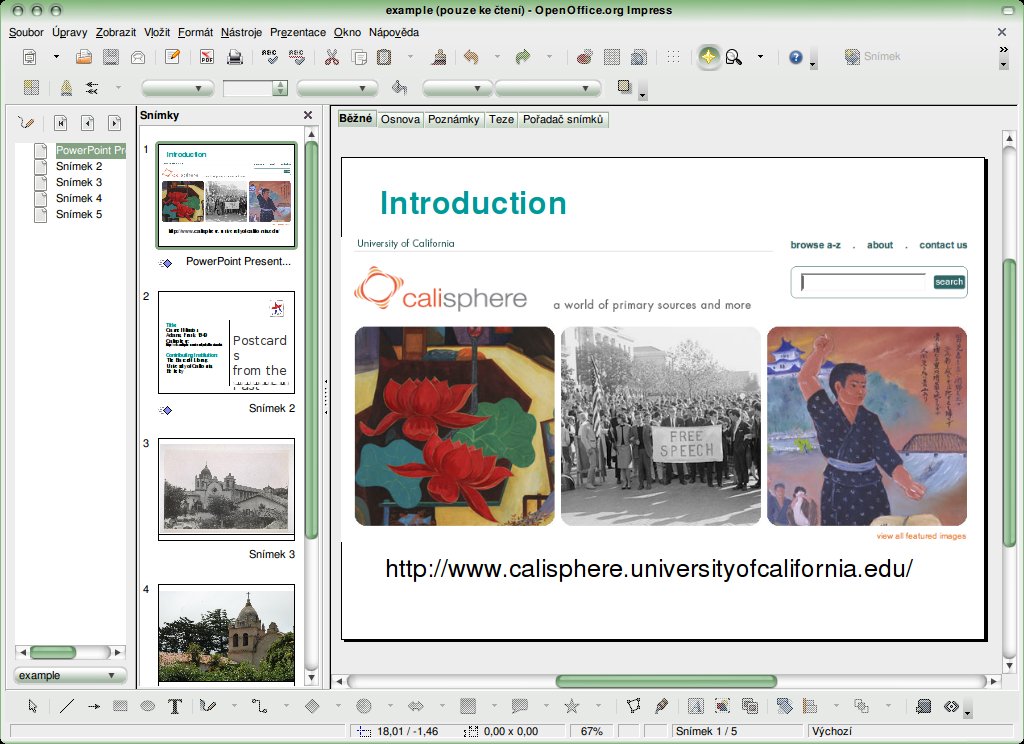Image resolution: width=1024 pixels, height=744 pixels.
Task: Click the Snímky panel vertical scrollbar
Action: coord(312,405)
